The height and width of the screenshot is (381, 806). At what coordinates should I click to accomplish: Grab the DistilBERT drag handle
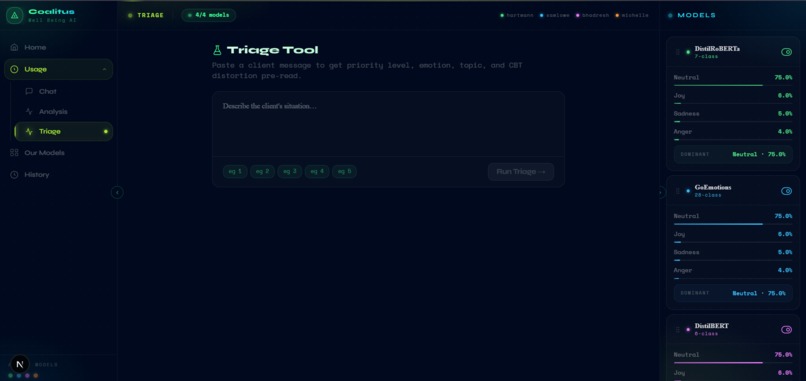677,330
